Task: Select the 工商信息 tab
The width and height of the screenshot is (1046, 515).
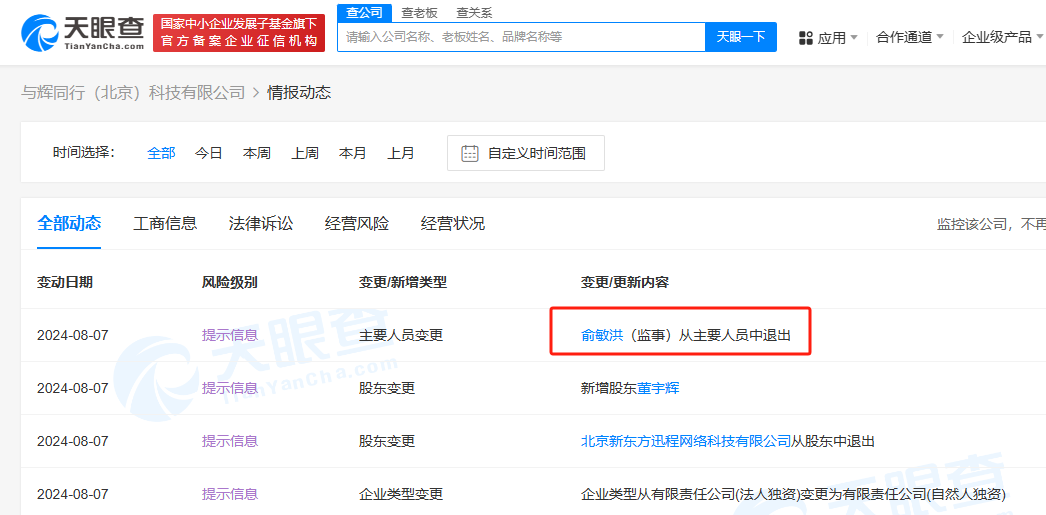Action: point(165,223)
